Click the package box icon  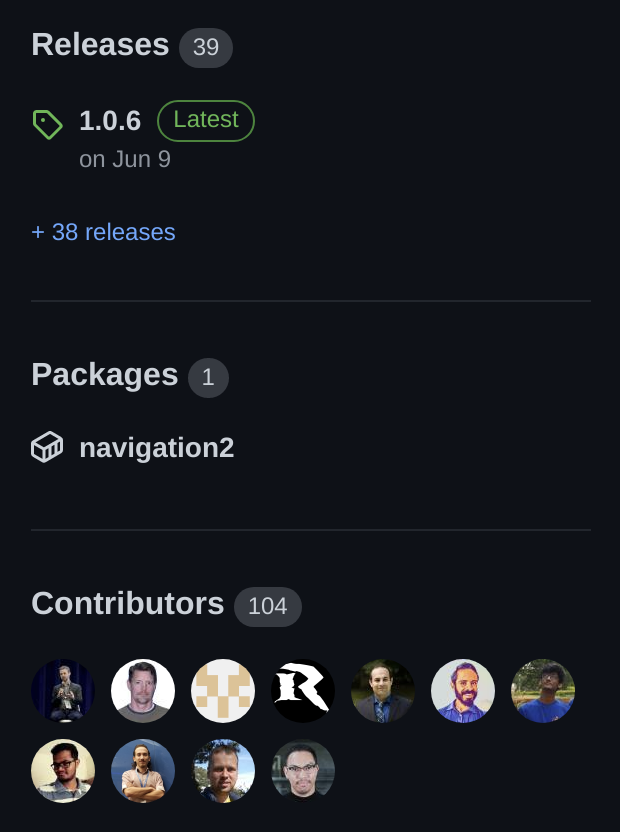pos(47,447)
